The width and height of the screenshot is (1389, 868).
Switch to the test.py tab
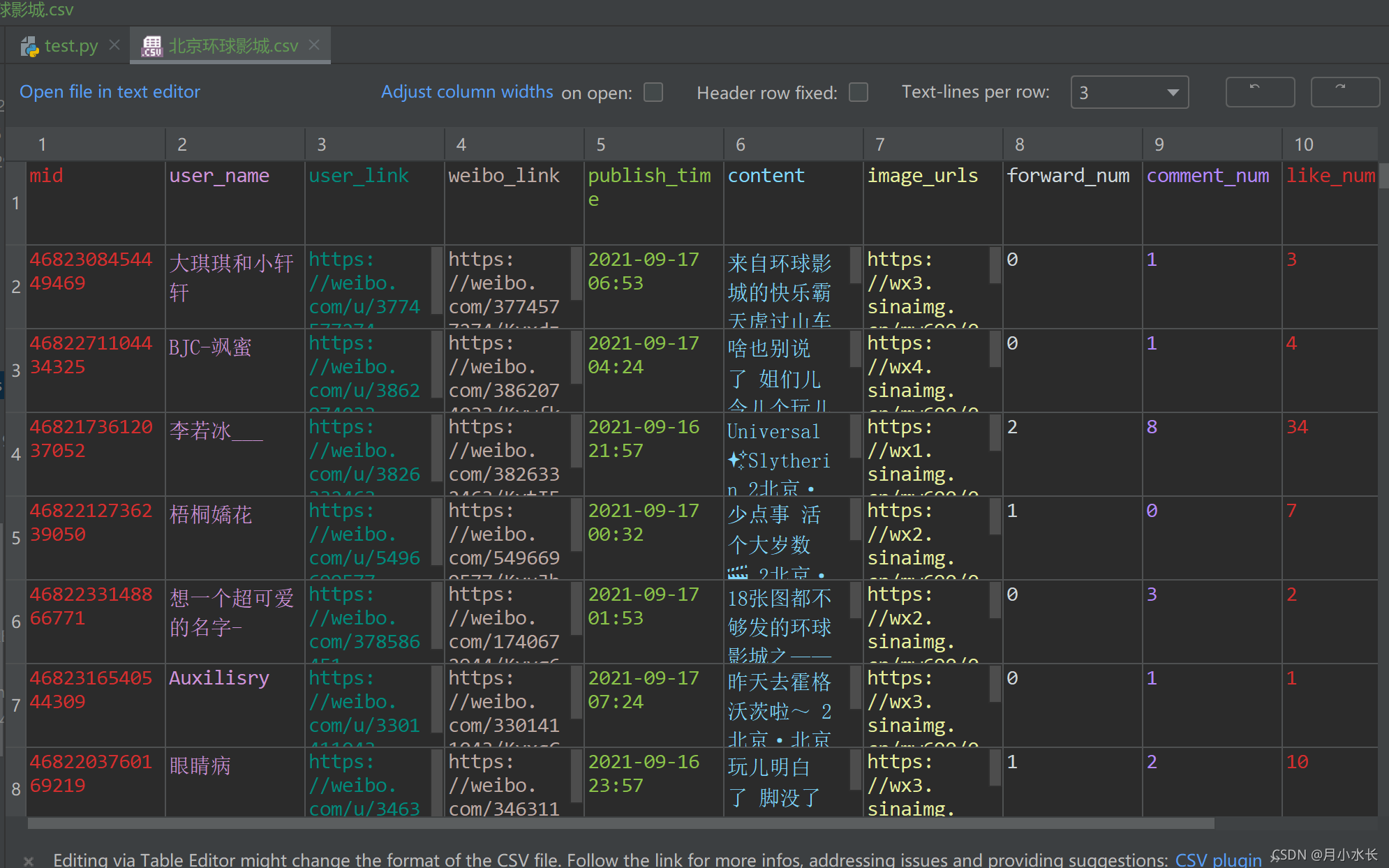click(70, 46)
